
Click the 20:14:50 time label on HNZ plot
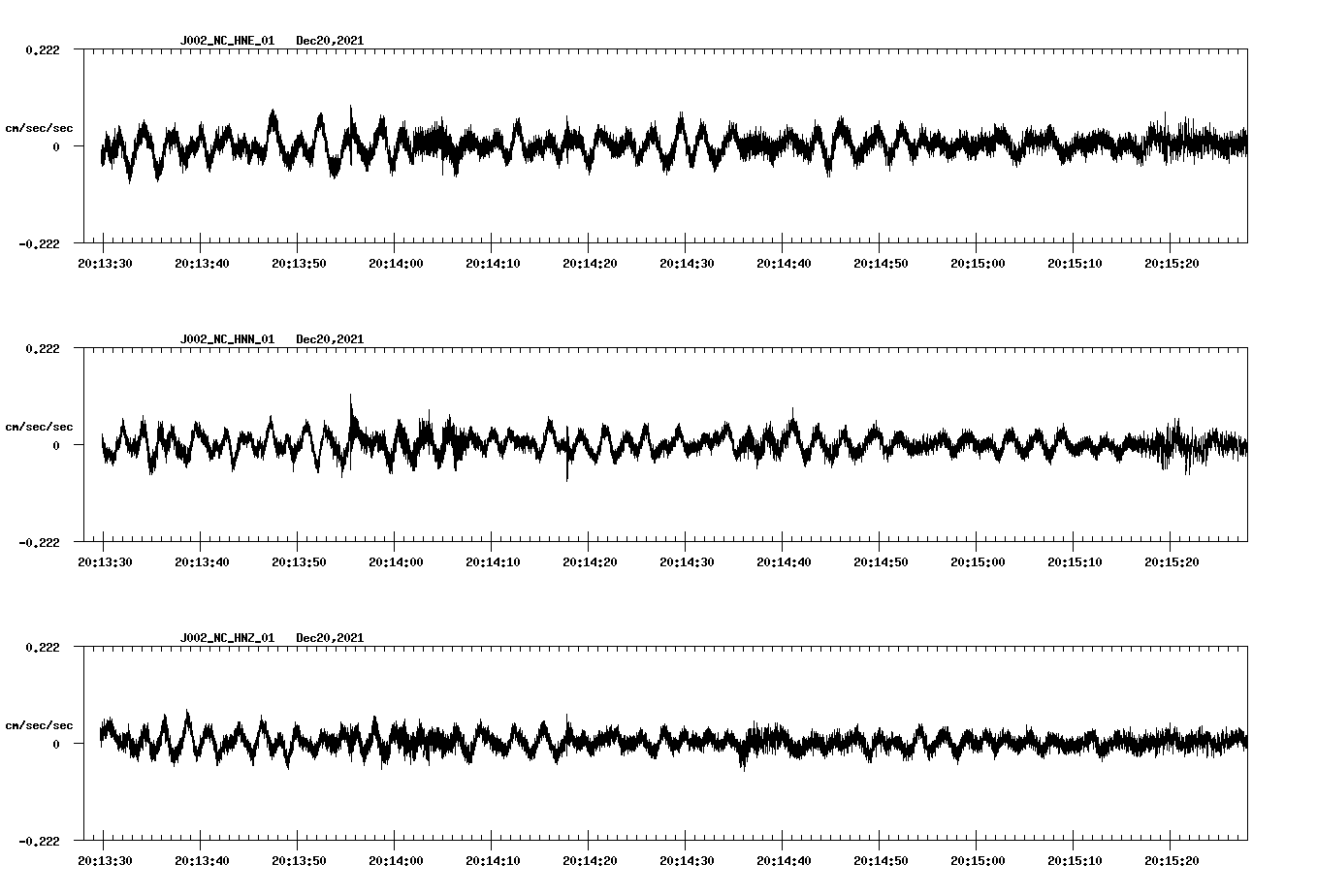[x=881, y=861]
